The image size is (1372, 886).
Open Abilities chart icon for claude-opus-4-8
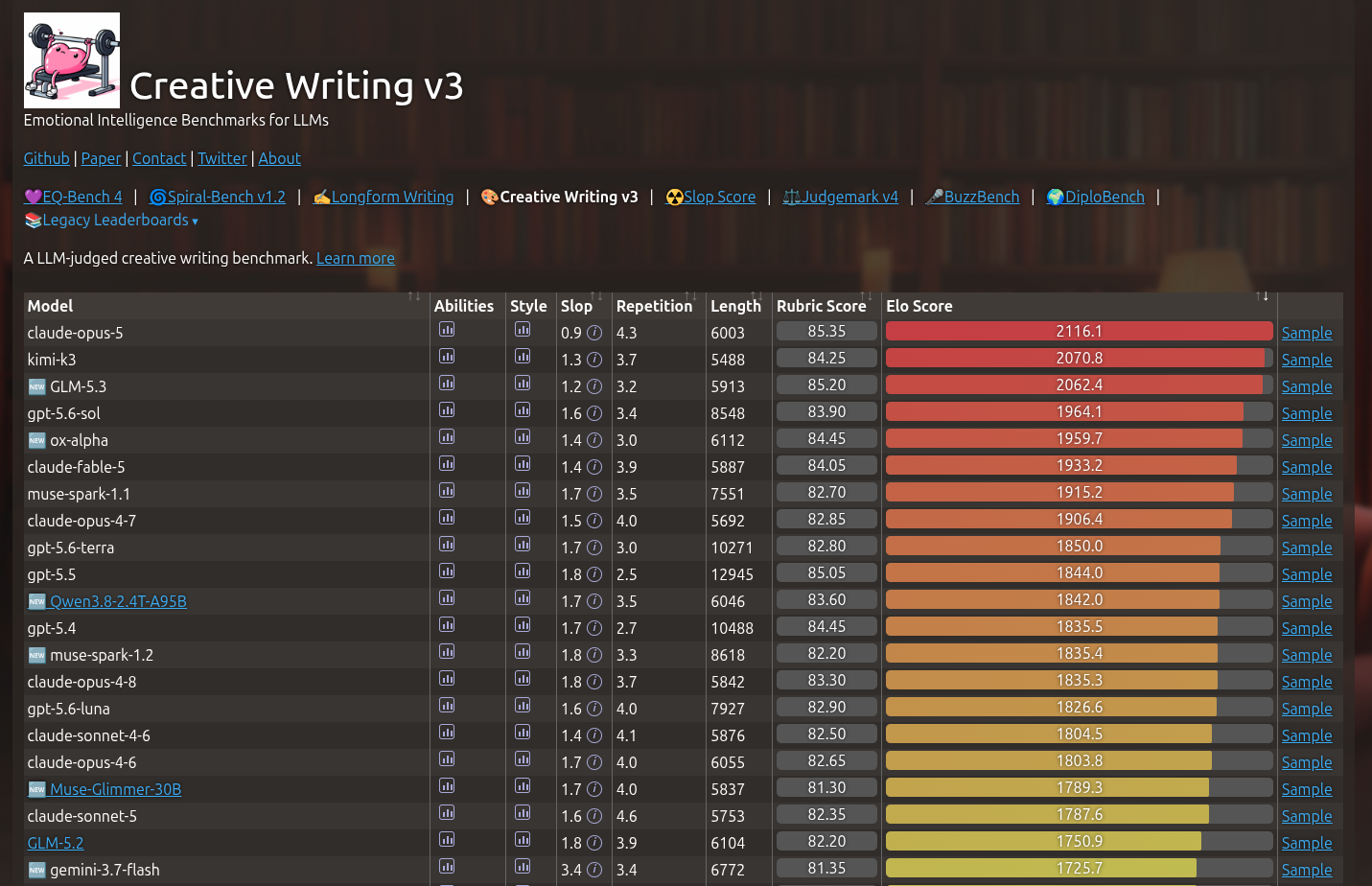tap(447, 679)
